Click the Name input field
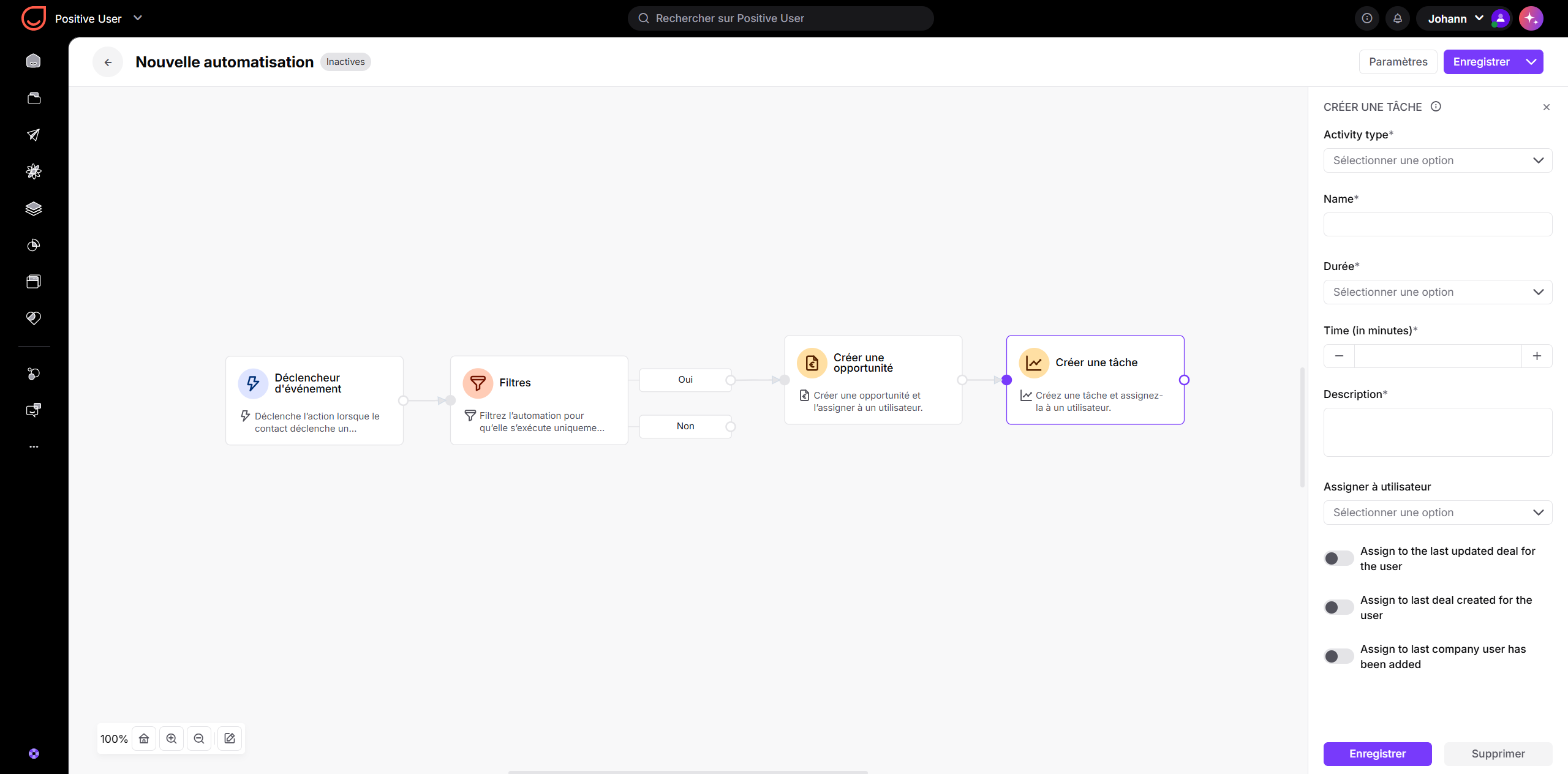Image resolution: width=1568 pixels, height=774 pixels. pyautogui.click(x=1438, y=225)
